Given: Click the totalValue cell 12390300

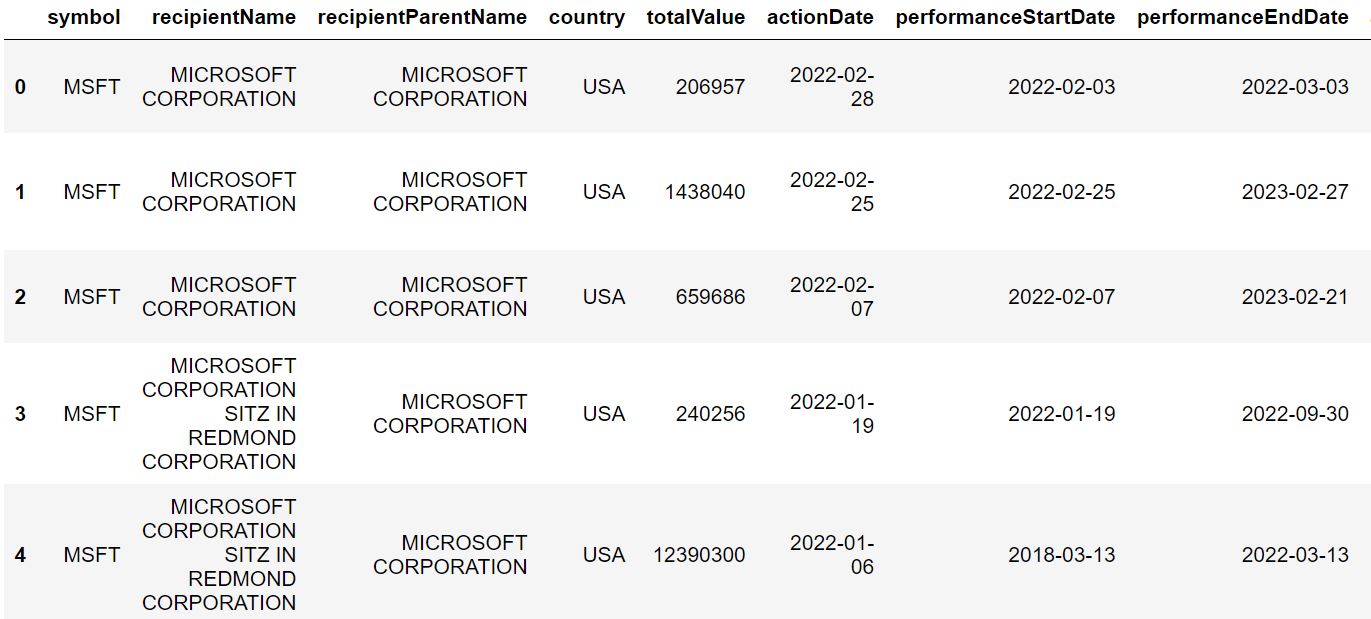Looking at the screenshot, I should point(699,555).
